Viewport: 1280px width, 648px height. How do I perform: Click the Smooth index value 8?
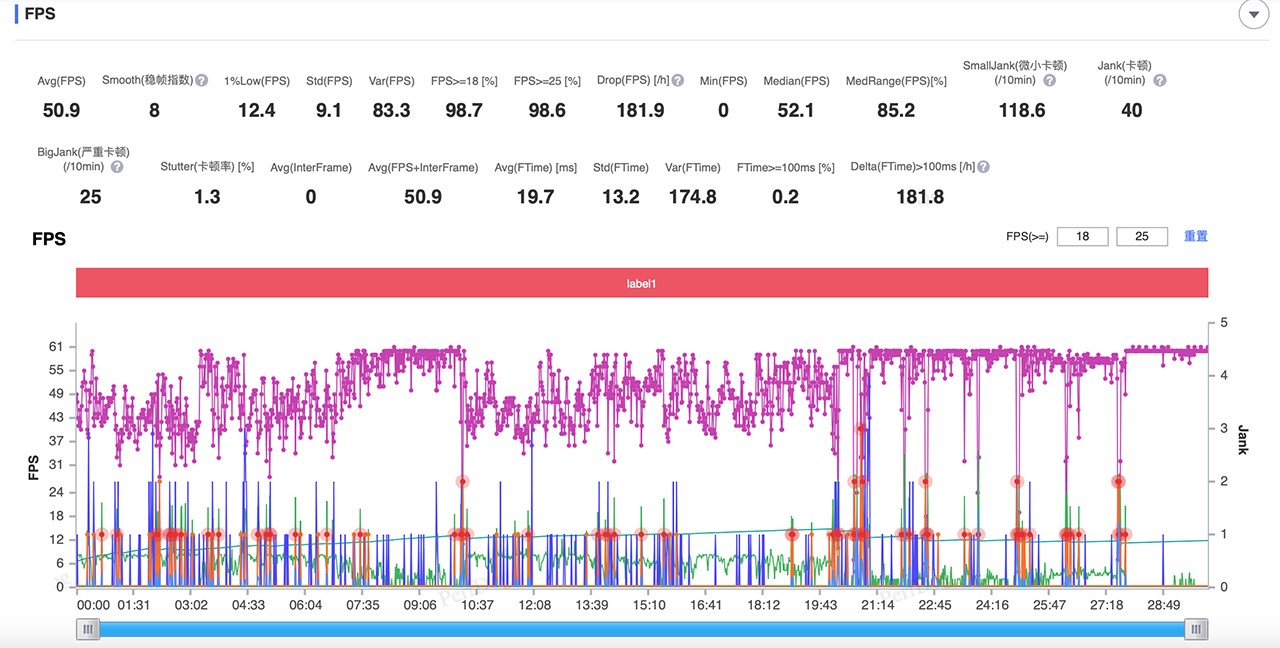[x=154, y=110]
